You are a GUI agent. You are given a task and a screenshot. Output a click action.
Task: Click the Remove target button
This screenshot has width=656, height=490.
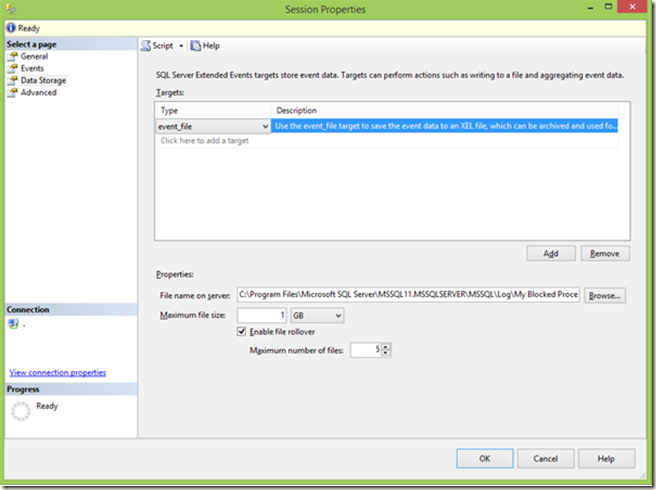(x=605, y=254)
